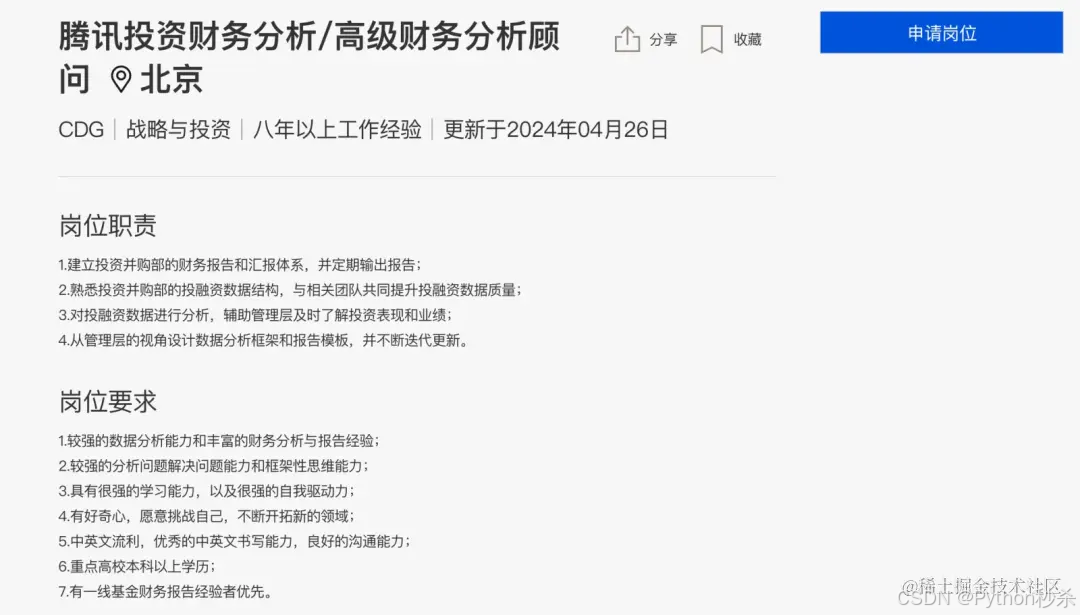Click requirement 5.中英文流利

[234, 541]
